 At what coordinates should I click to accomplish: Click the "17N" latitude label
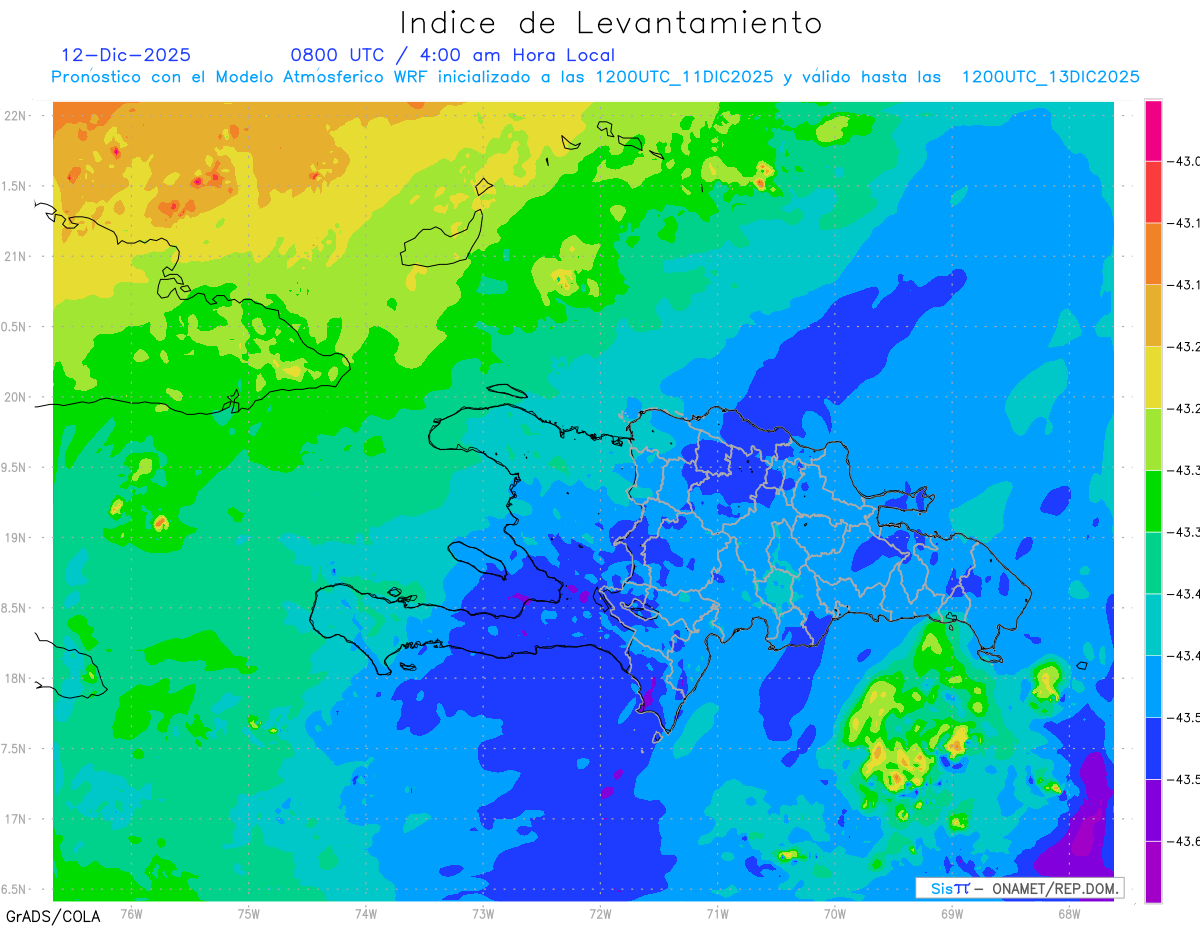pos(15,819)
